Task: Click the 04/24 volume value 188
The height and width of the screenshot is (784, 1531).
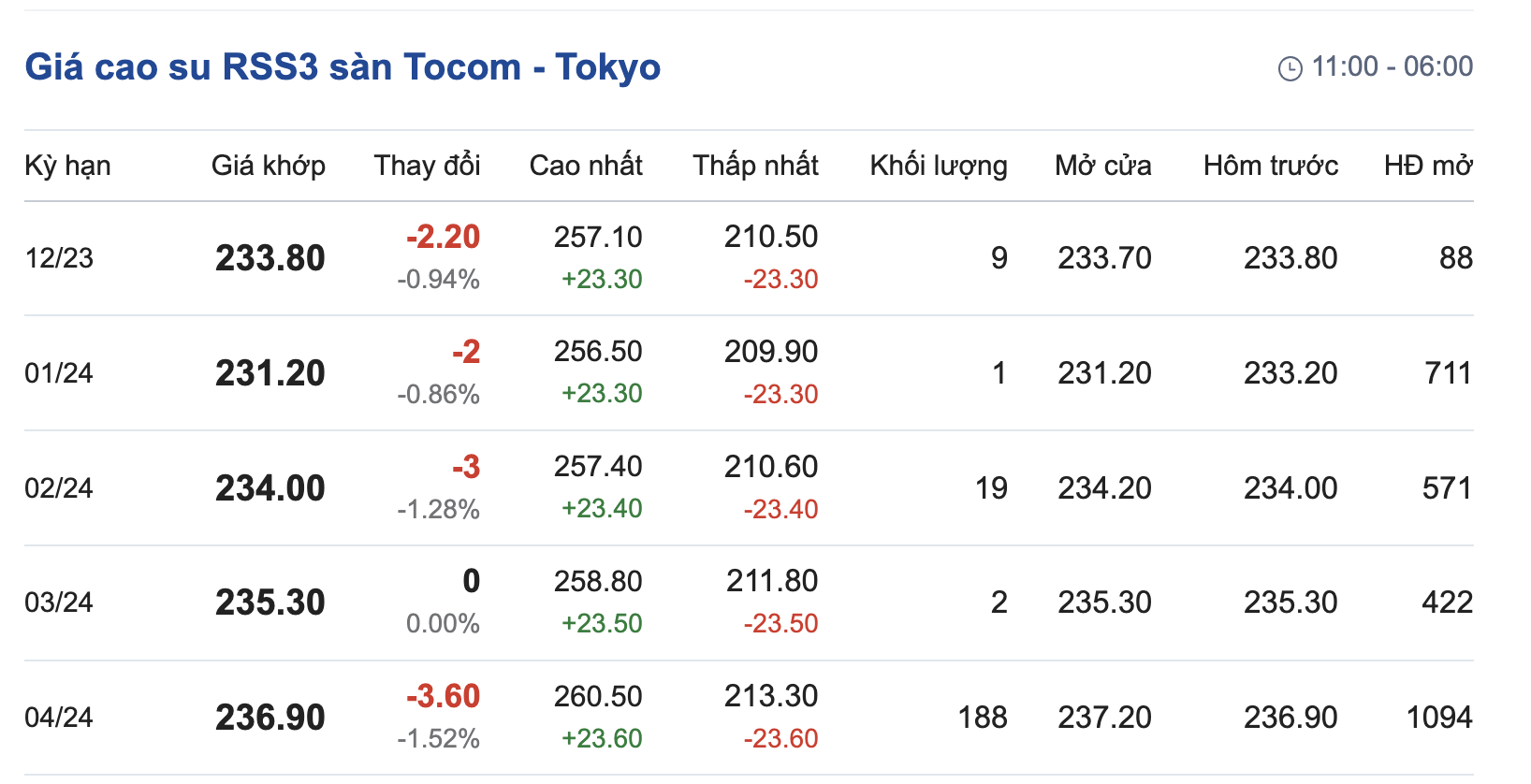Action: 982,718
